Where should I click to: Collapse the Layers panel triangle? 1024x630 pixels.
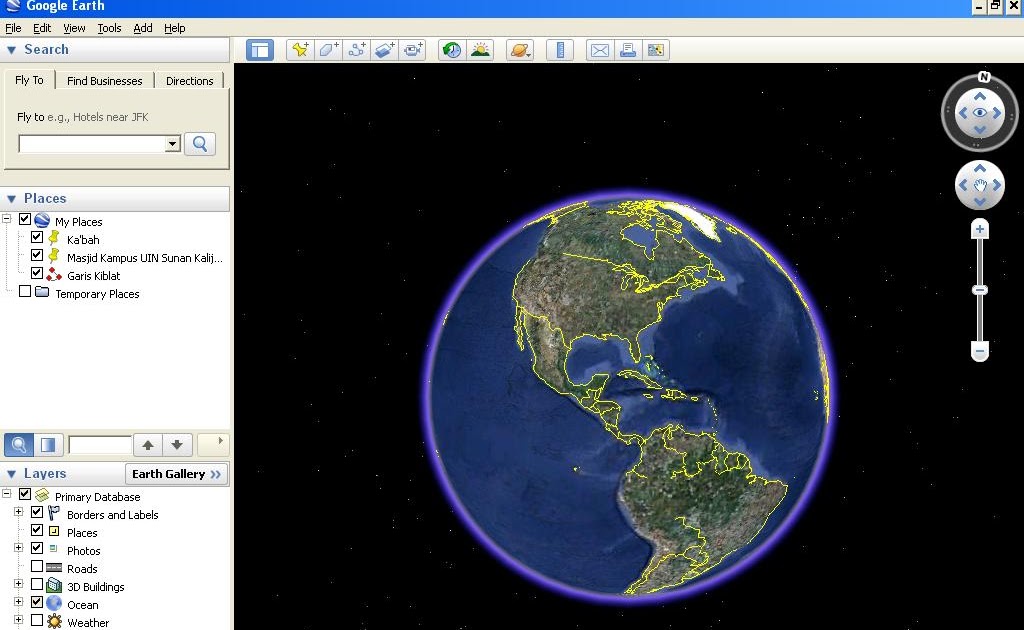pyautogui.click(x=11, y=474)
